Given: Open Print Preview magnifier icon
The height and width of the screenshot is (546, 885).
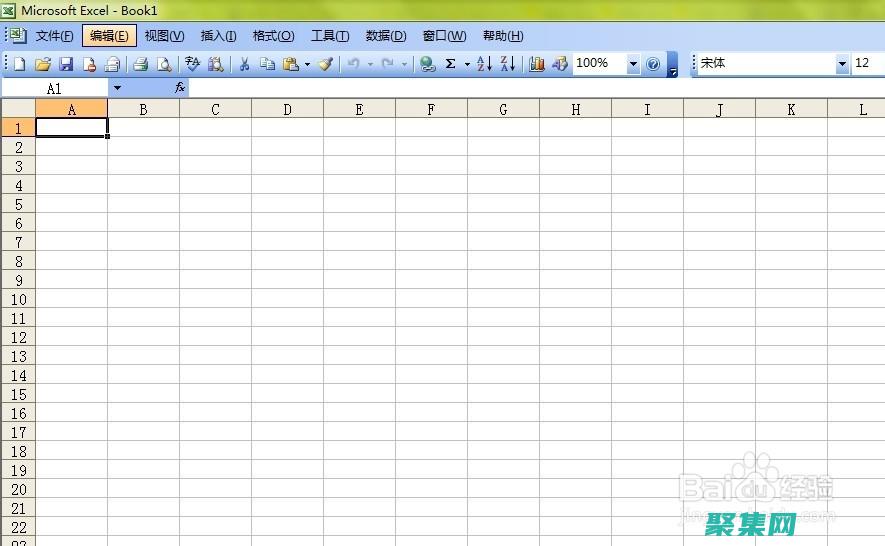Looking at the screenshot, I should tap(164, 64).
